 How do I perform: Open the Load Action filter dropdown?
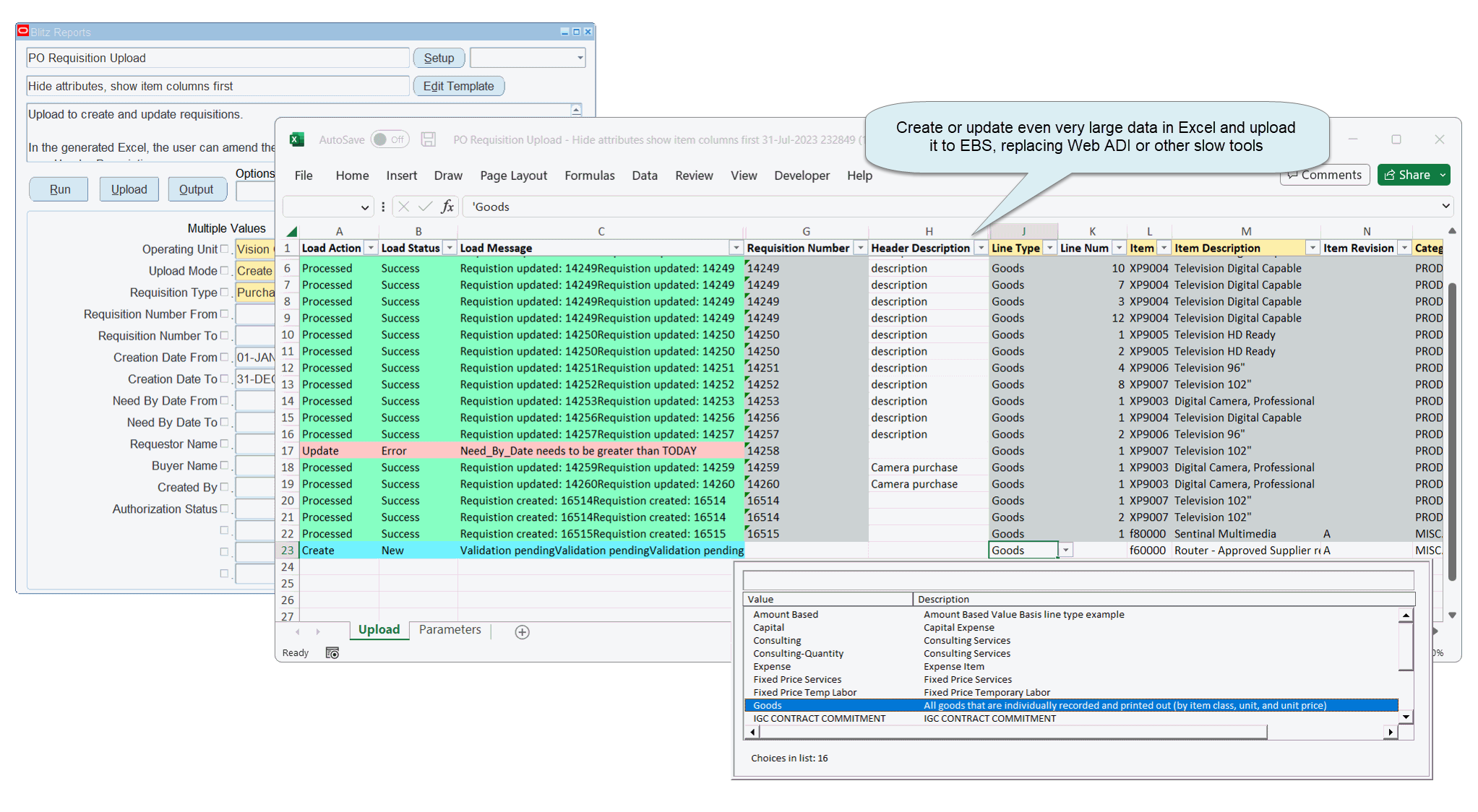[x=371, y=248]
